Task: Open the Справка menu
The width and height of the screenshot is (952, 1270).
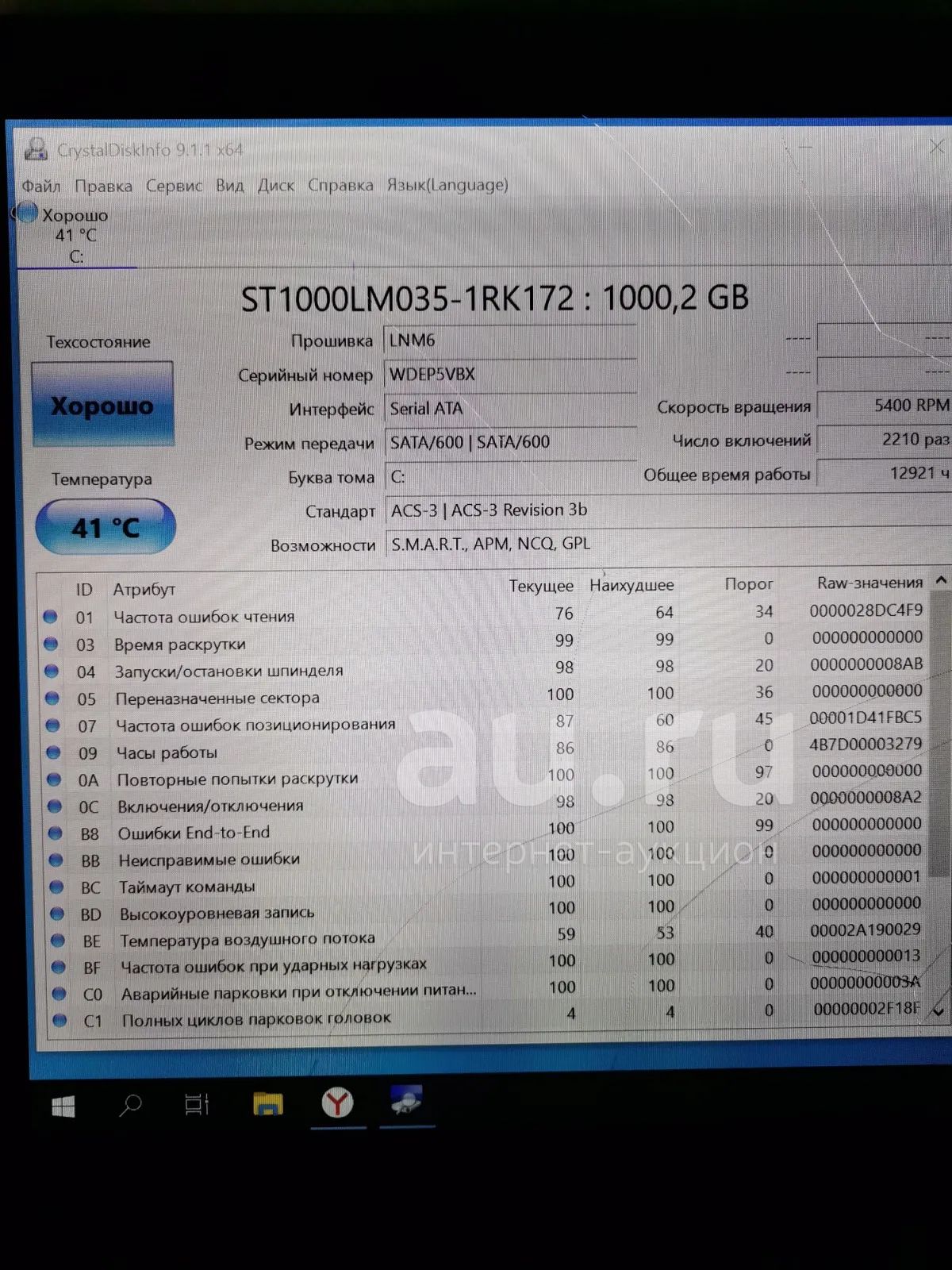Action: point(340,185)
